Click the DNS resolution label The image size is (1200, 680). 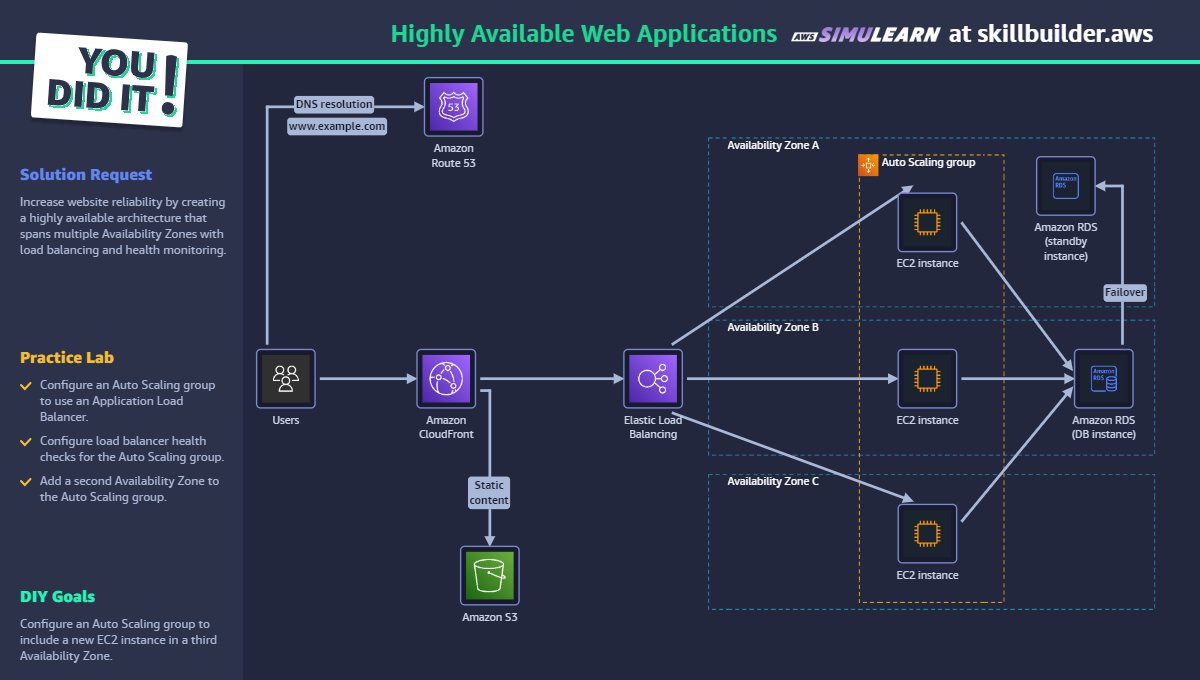point(334,103)
